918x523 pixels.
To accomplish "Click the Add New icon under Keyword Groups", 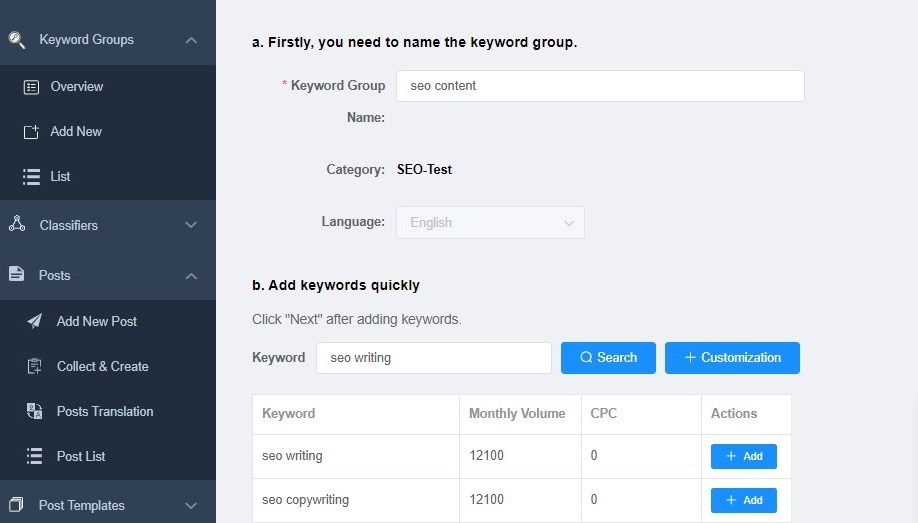I will point(31,132).
